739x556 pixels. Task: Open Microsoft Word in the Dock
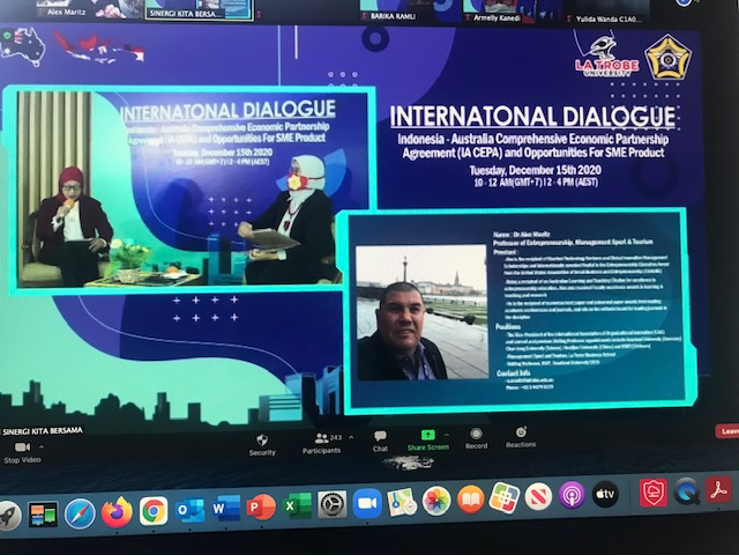(225, 508)
